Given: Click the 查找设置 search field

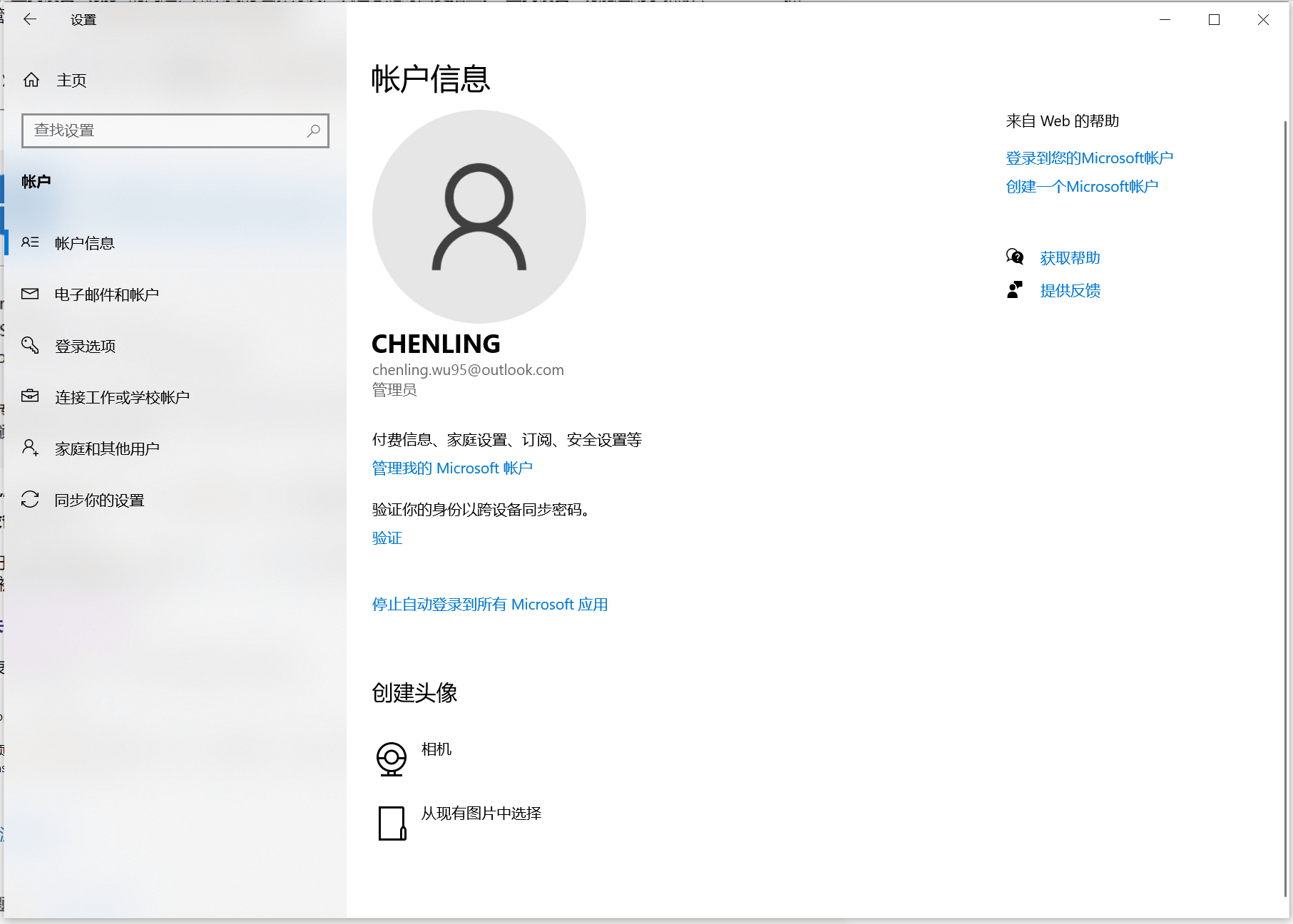Looking at the screenshot, I should (x=175, y=130).
